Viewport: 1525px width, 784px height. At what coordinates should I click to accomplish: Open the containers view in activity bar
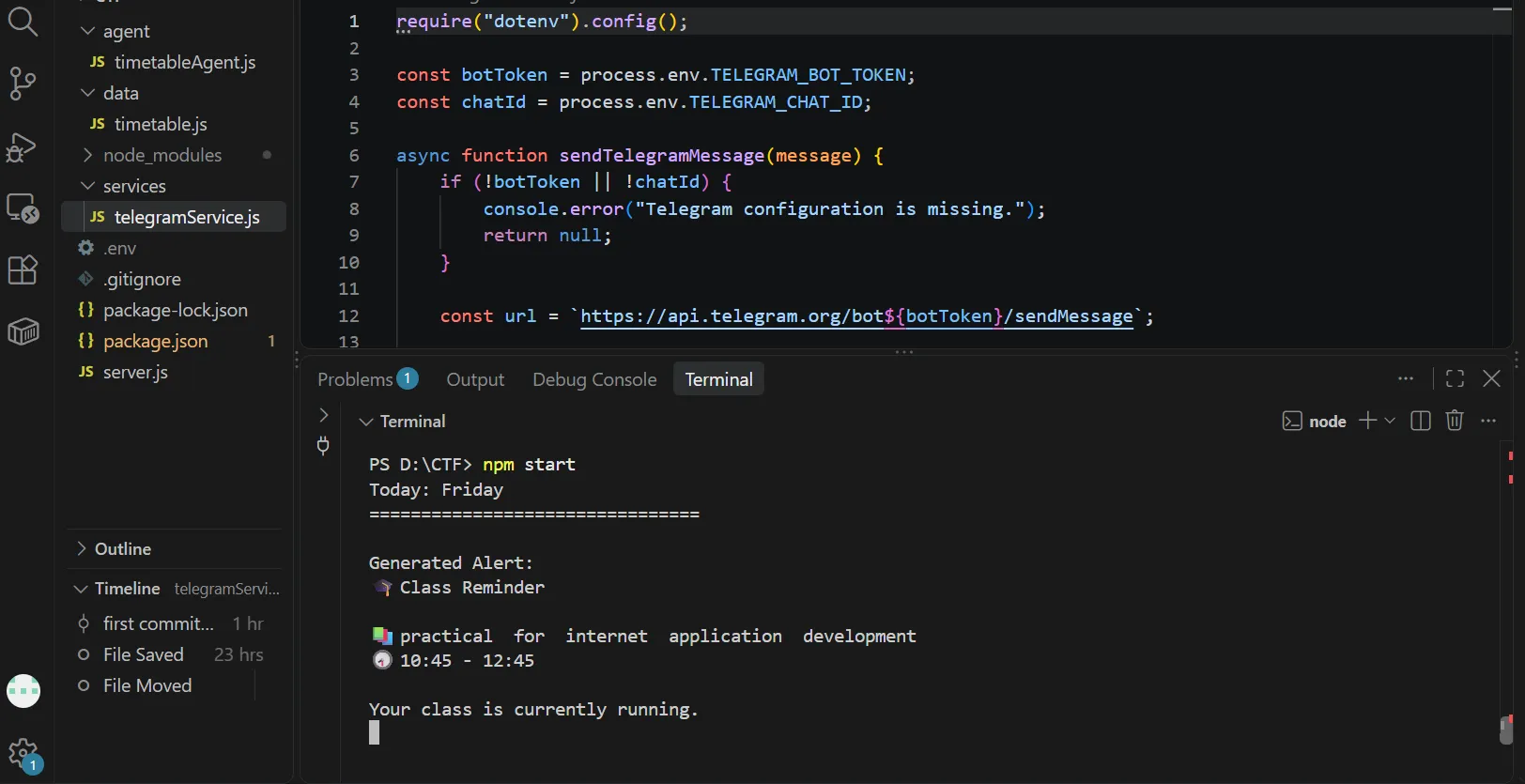(x=23, y=331)
